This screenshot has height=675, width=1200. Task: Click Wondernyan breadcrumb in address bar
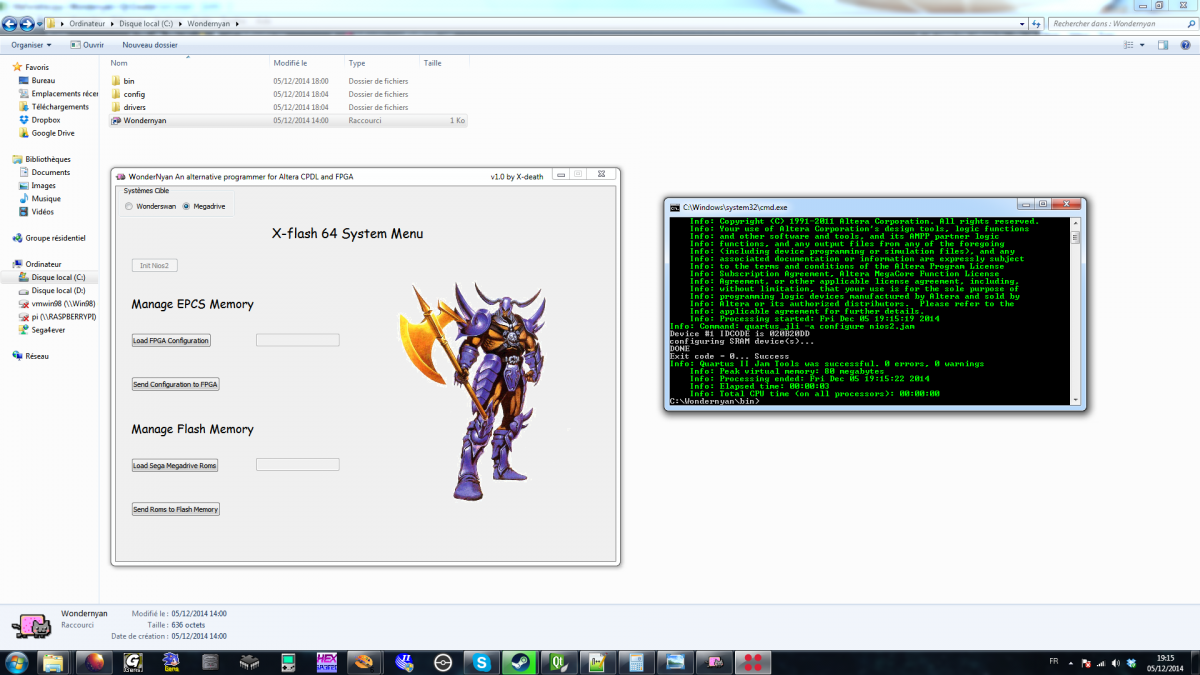(x=207, y=23)
